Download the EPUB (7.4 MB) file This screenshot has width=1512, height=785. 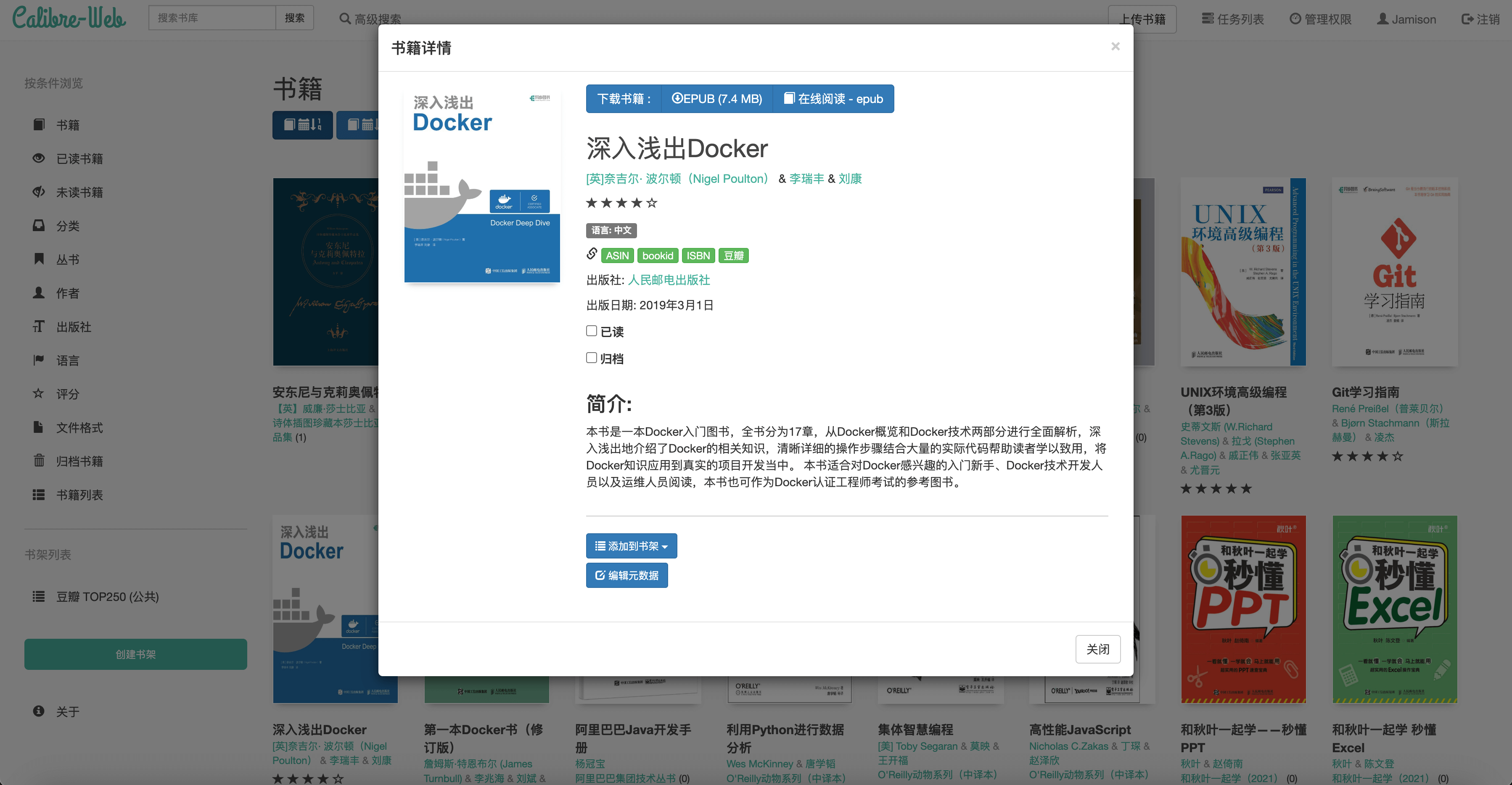click(716, 99)
